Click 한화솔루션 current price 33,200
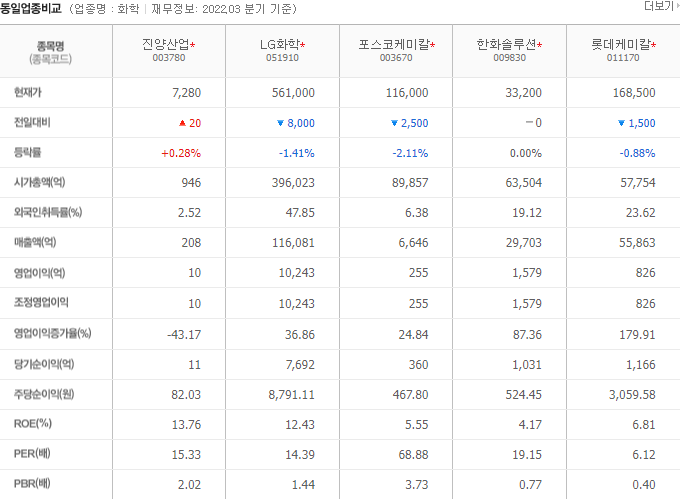This screenshot has width=680, height=500. tap(523, 93)
